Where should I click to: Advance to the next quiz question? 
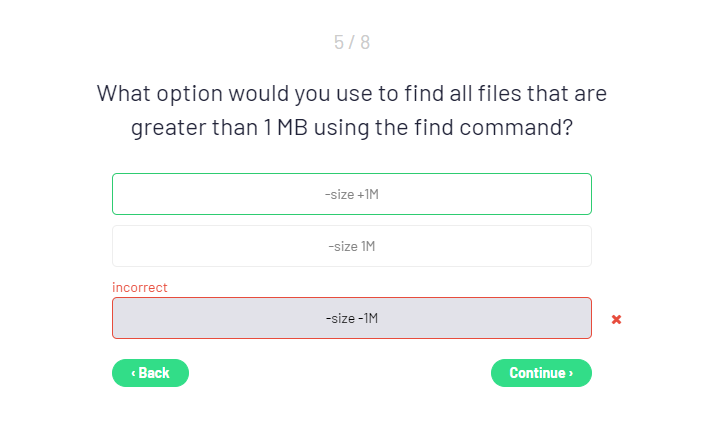pos(541,373)
